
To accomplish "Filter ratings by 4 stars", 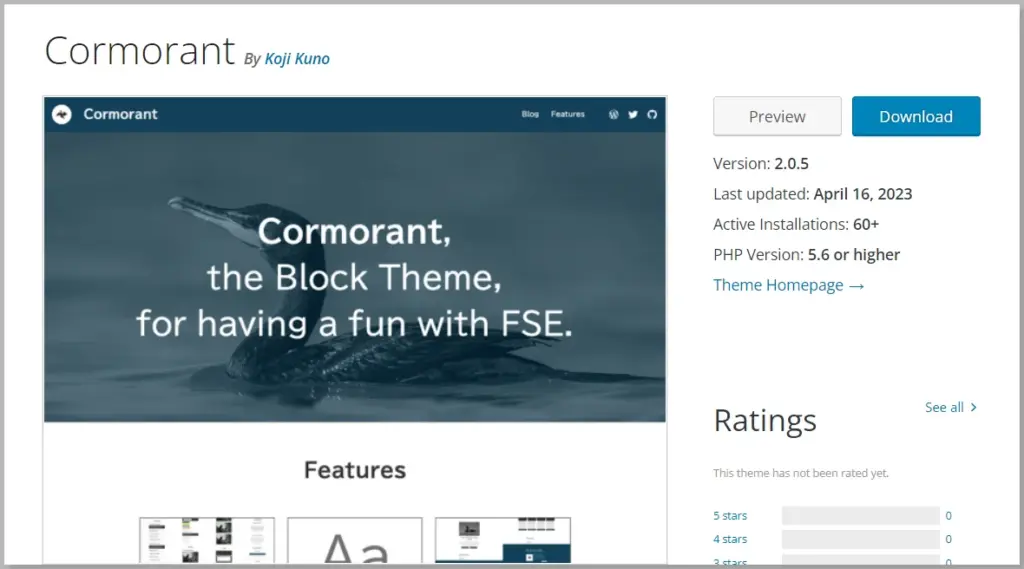I will pos(730,539).
